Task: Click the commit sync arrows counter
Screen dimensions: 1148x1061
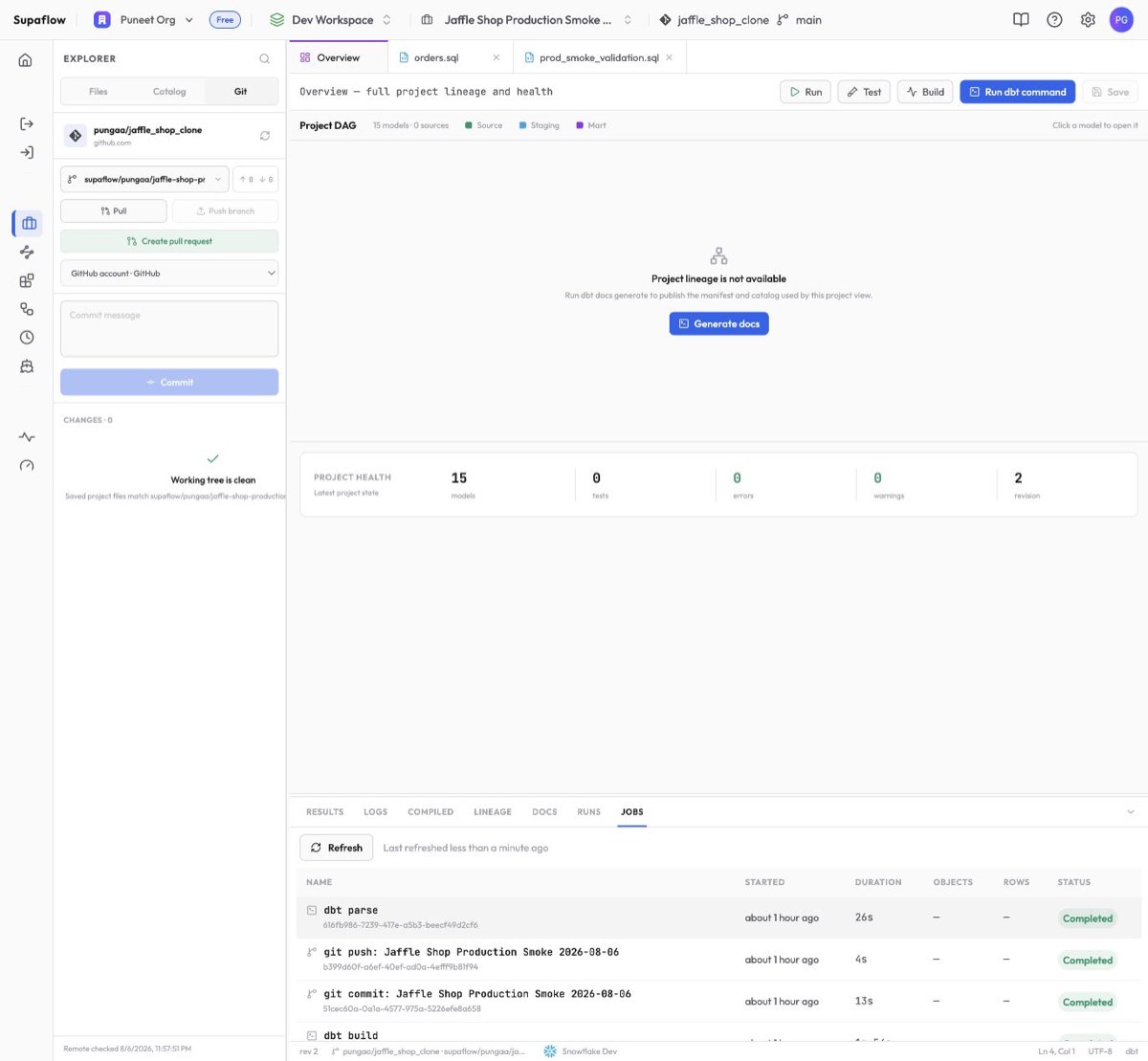Action: pyautogui.click(x=255, y=179)
